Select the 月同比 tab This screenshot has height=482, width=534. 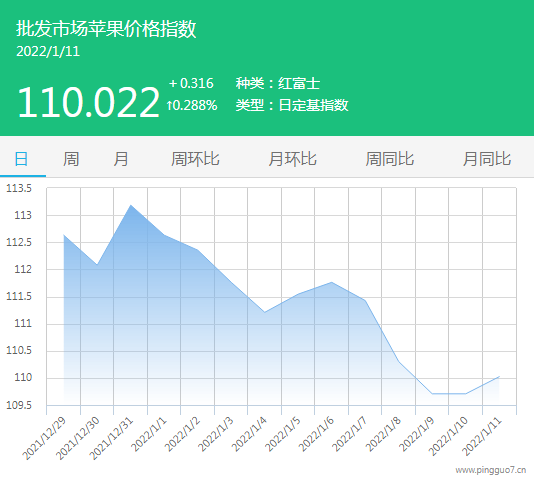487,159
